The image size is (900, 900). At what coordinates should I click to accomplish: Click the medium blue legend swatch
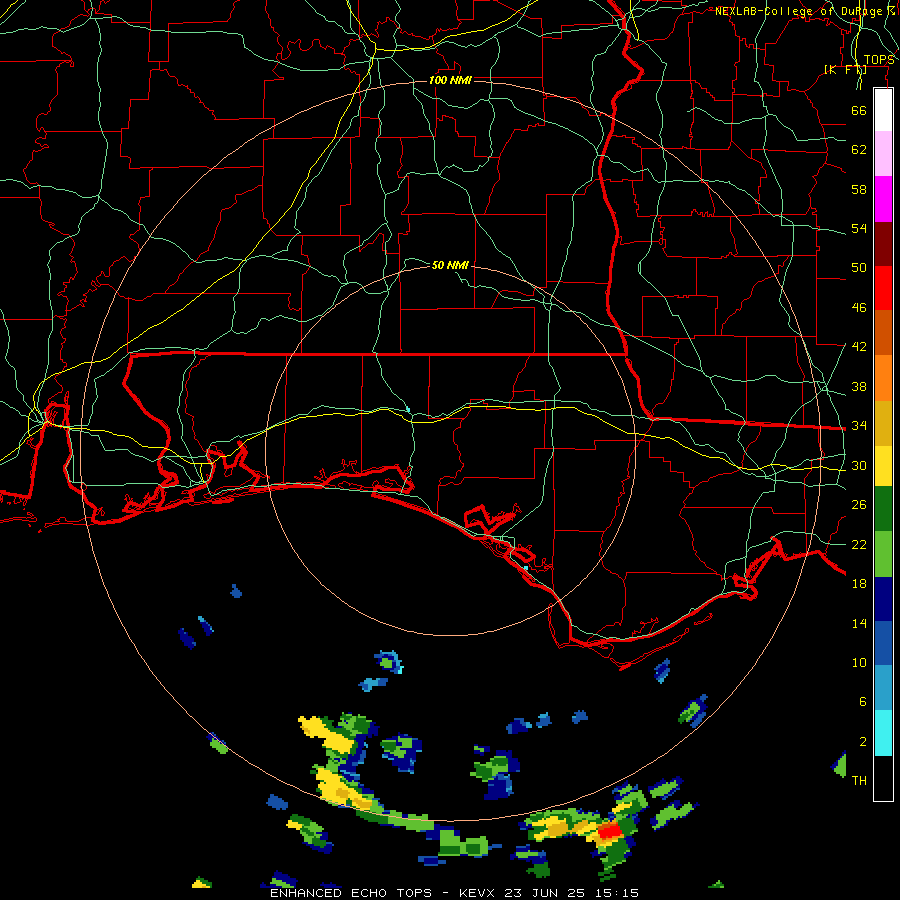tap(883, 643)
